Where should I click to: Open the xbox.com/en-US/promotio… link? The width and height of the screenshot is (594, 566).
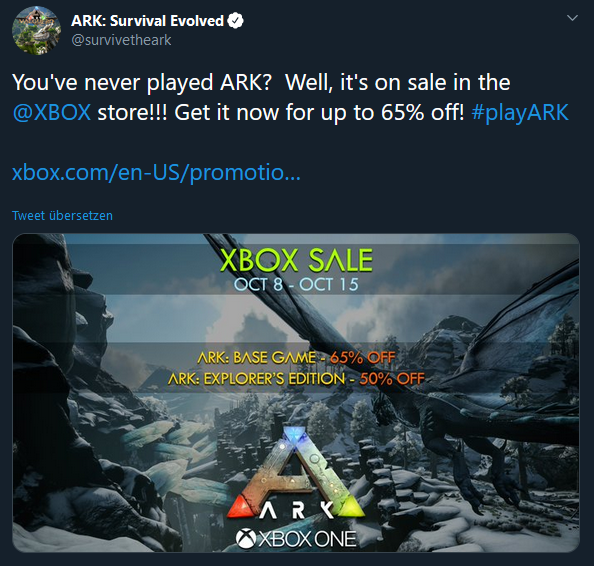point(156,172)
